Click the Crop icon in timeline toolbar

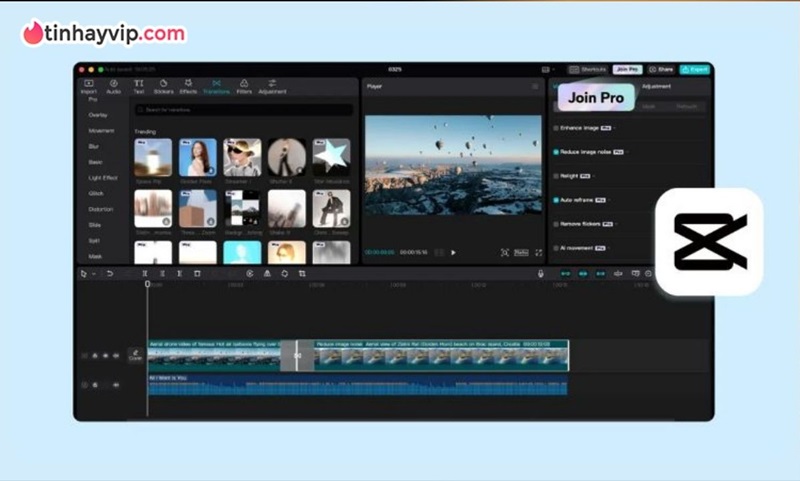click(x=302, y=274)
